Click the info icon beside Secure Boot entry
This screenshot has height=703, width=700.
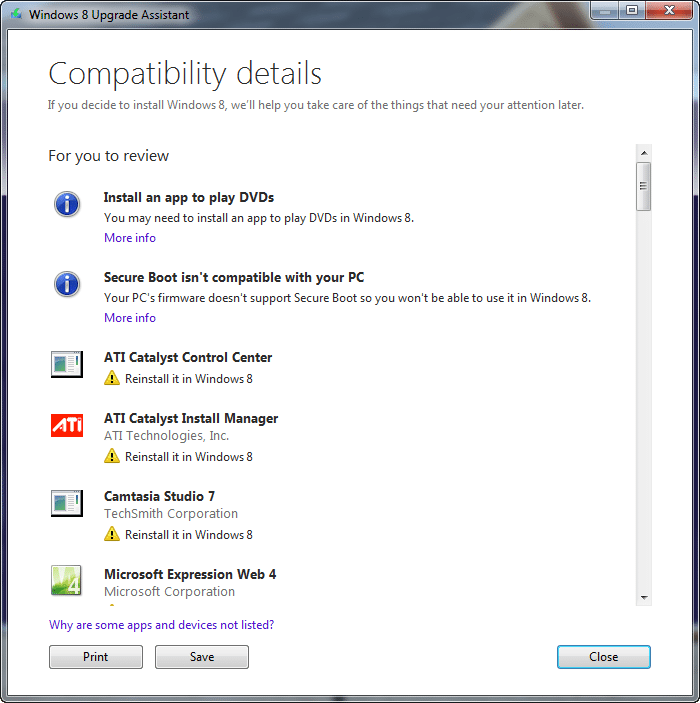pyautogui.click(x=67, y=284)
